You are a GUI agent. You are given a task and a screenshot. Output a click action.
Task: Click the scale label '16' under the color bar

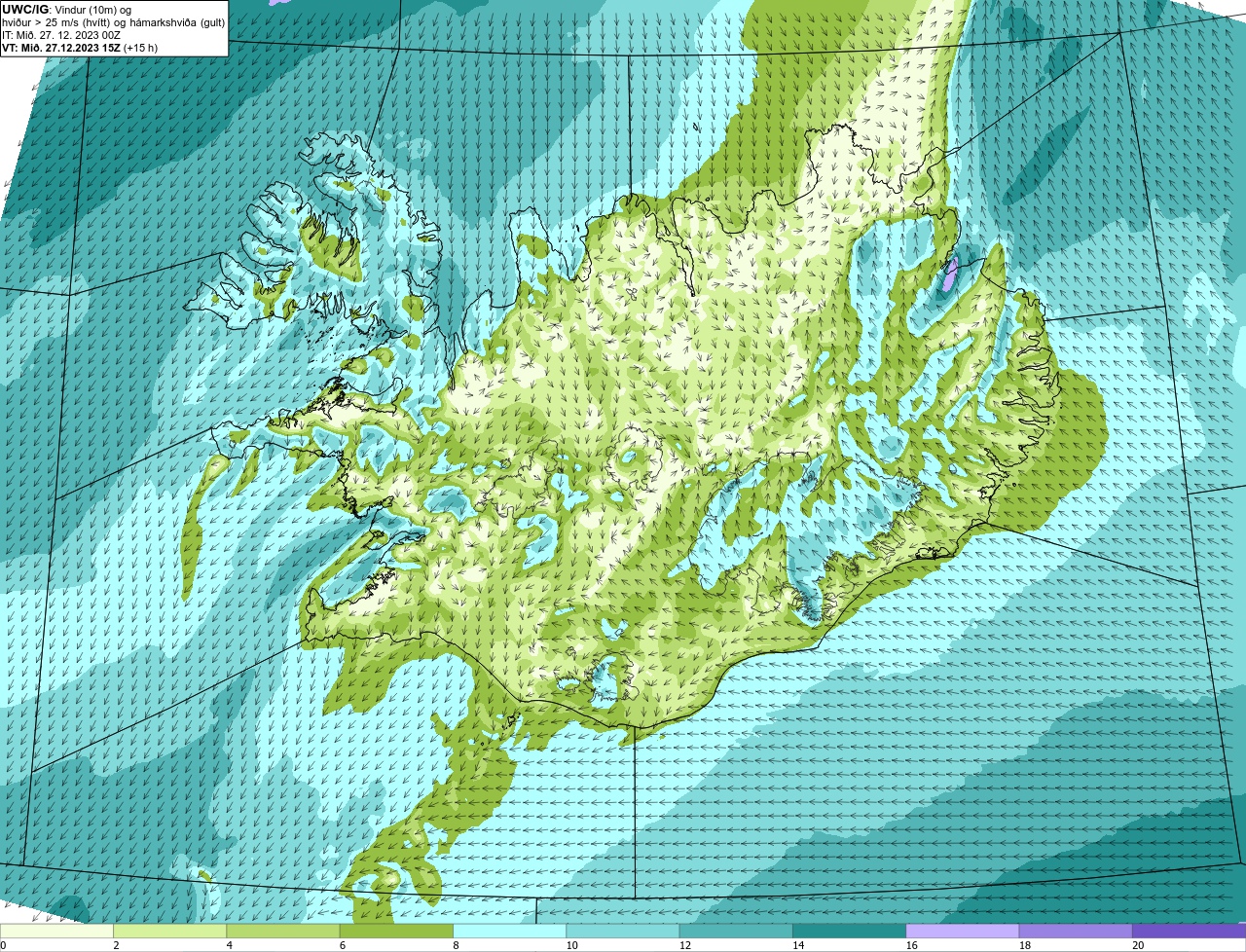tap(911, 945)
